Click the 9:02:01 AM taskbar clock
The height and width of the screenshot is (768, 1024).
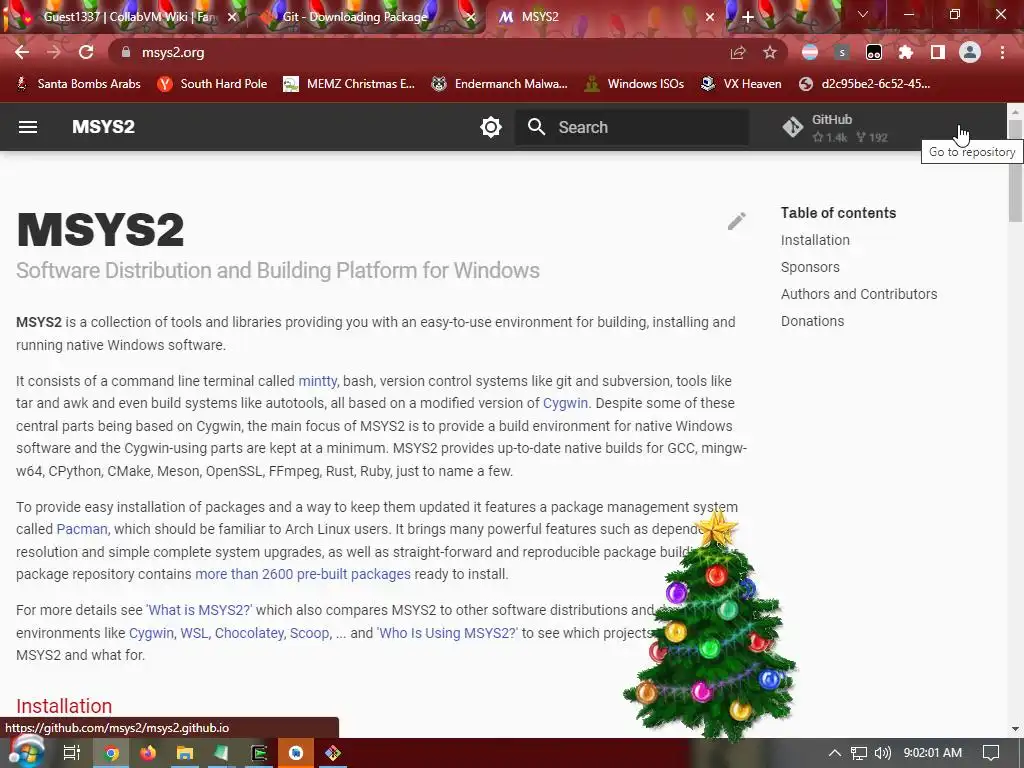coord(933,753)
